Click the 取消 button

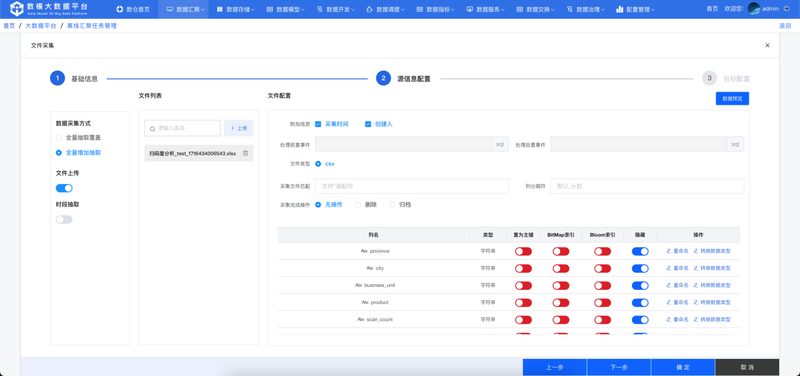[x=747, y=367]
